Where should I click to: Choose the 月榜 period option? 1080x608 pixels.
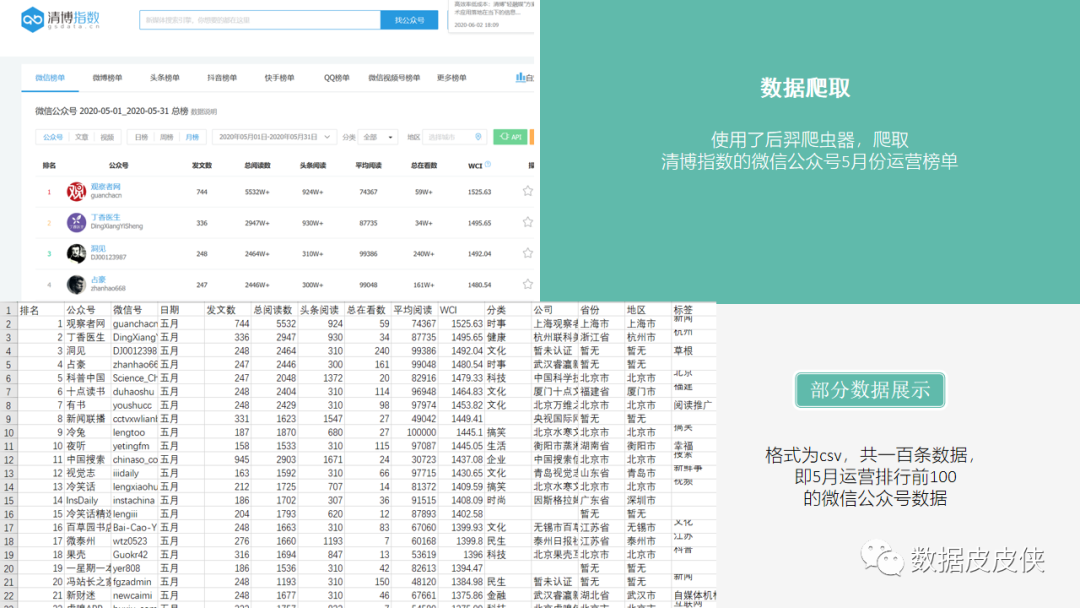coord(192,137)
